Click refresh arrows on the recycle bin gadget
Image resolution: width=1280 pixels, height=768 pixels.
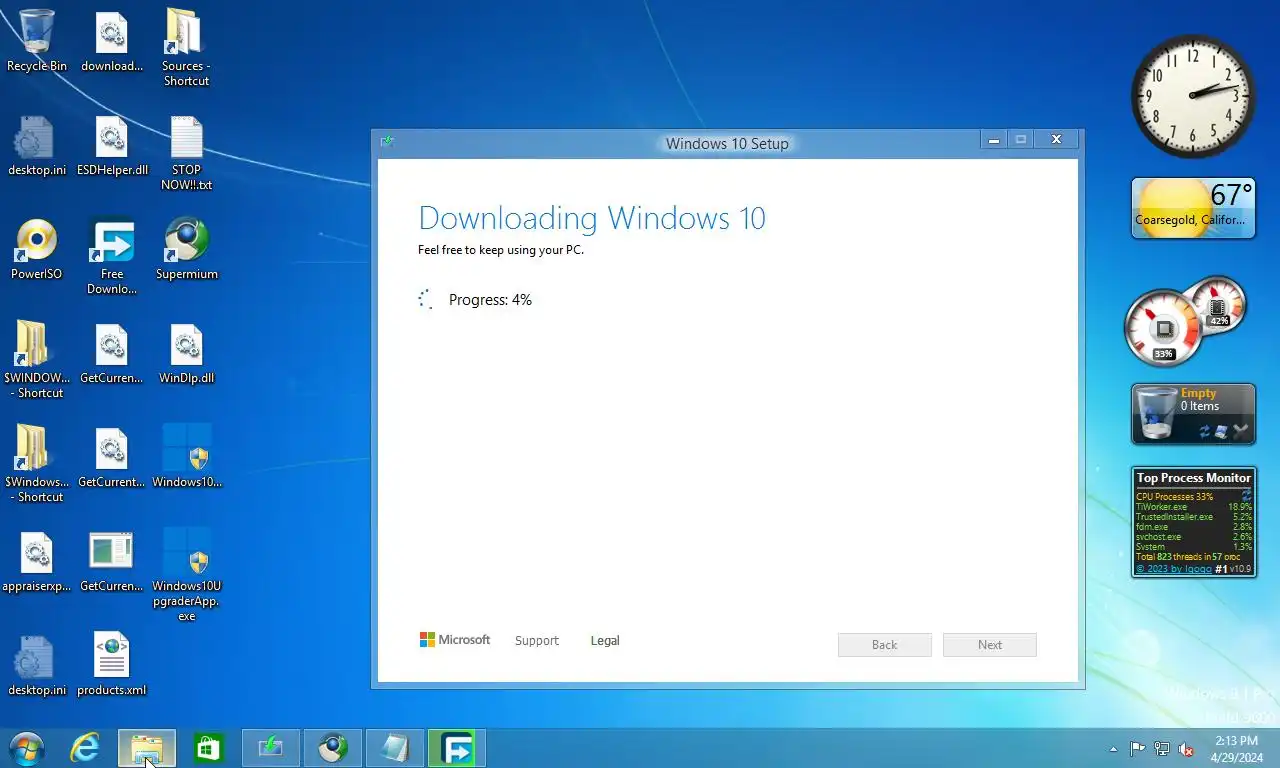tap(1205, 431)
